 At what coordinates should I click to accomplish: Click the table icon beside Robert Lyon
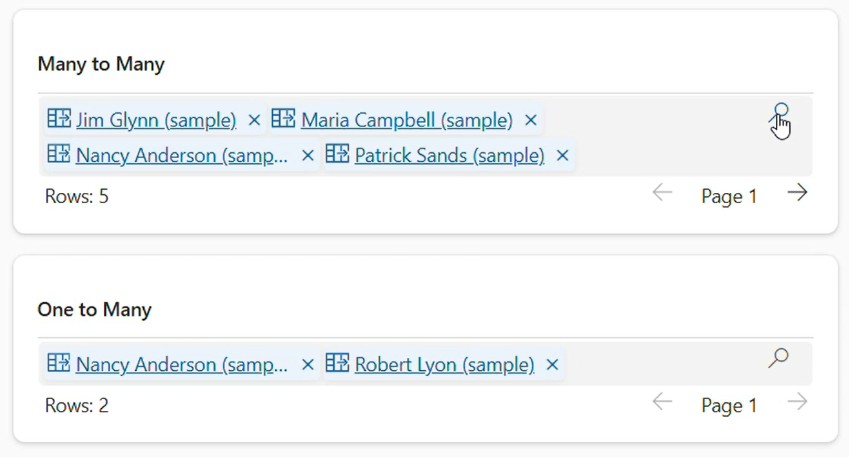[x=337, y=363]
